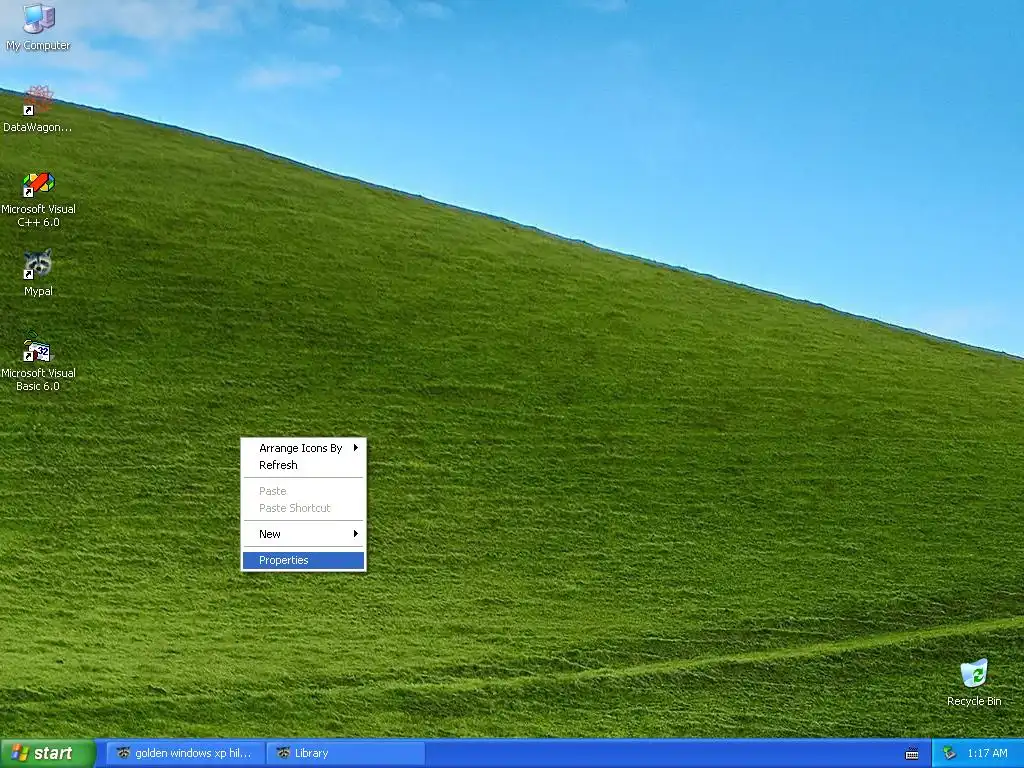Select the Microsoft Visual Basic 6.0 icon
The height and width of the screenshot is (768, 1024).
click(x=38, y=361)
